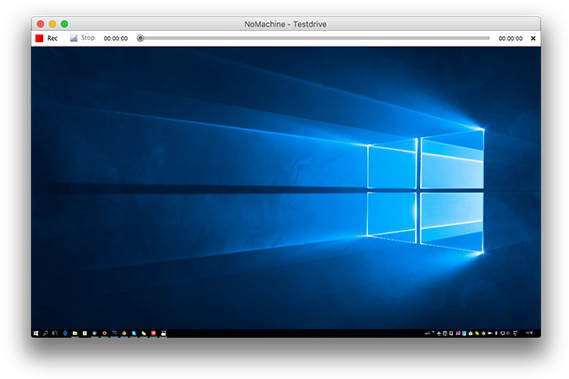Click the NoMachine - Testdrive title bar
The width and height of the screenshot is (569, 379).
coord(285,24)
